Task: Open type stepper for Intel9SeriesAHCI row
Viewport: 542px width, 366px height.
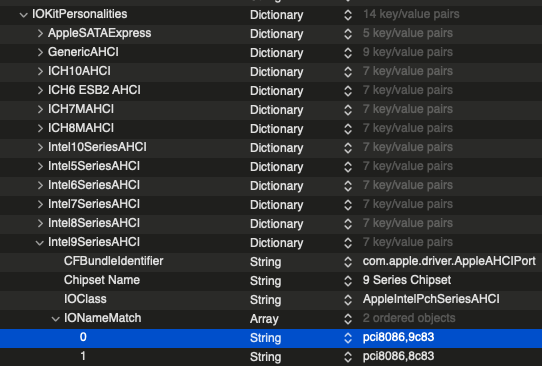Action: point(348,243)
